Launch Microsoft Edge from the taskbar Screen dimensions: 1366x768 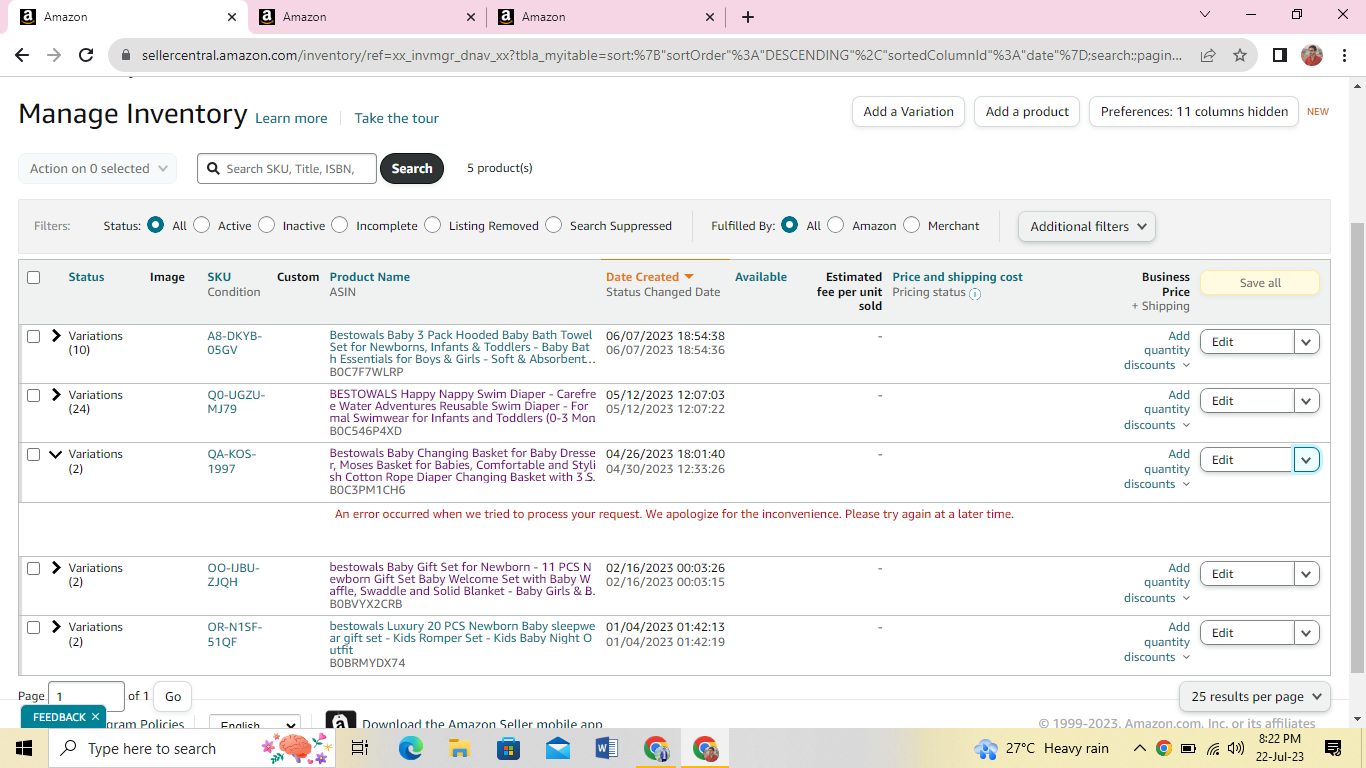coord(410,748)
